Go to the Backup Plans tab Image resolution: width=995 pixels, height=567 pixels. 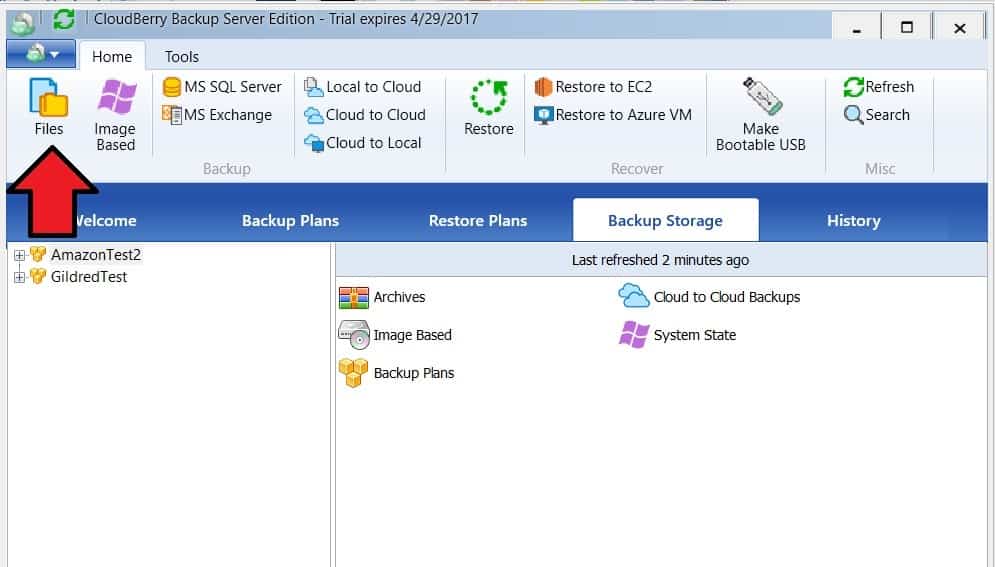click(x=290, y=220)
